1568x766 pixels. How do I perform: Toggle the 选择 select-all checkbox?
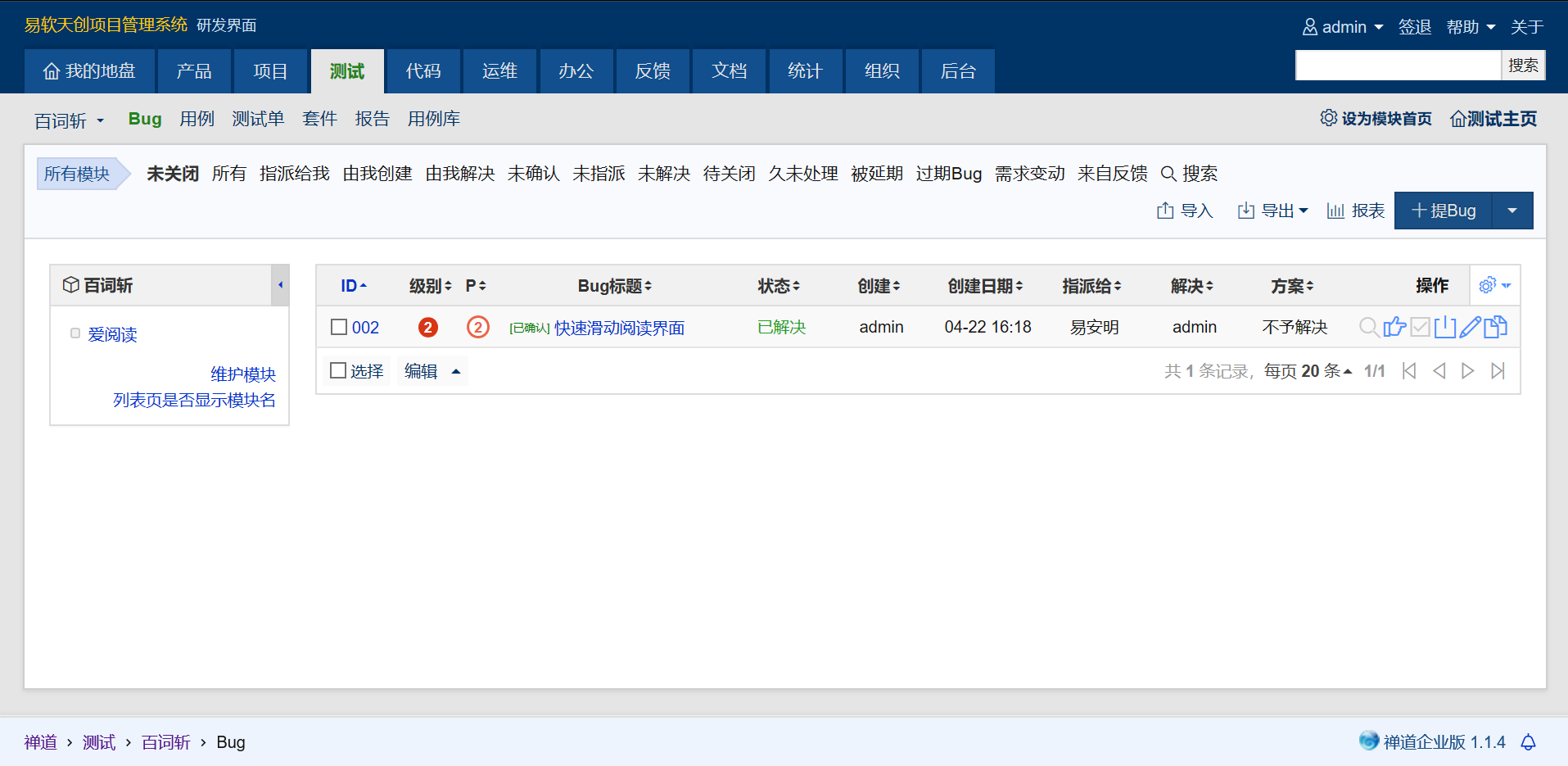point(338,371)
